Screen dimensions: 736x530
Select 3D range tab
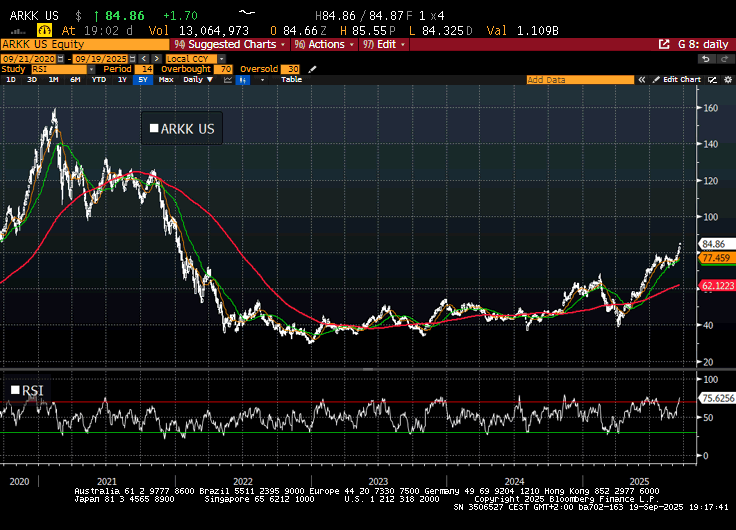(x=32, y=80)
